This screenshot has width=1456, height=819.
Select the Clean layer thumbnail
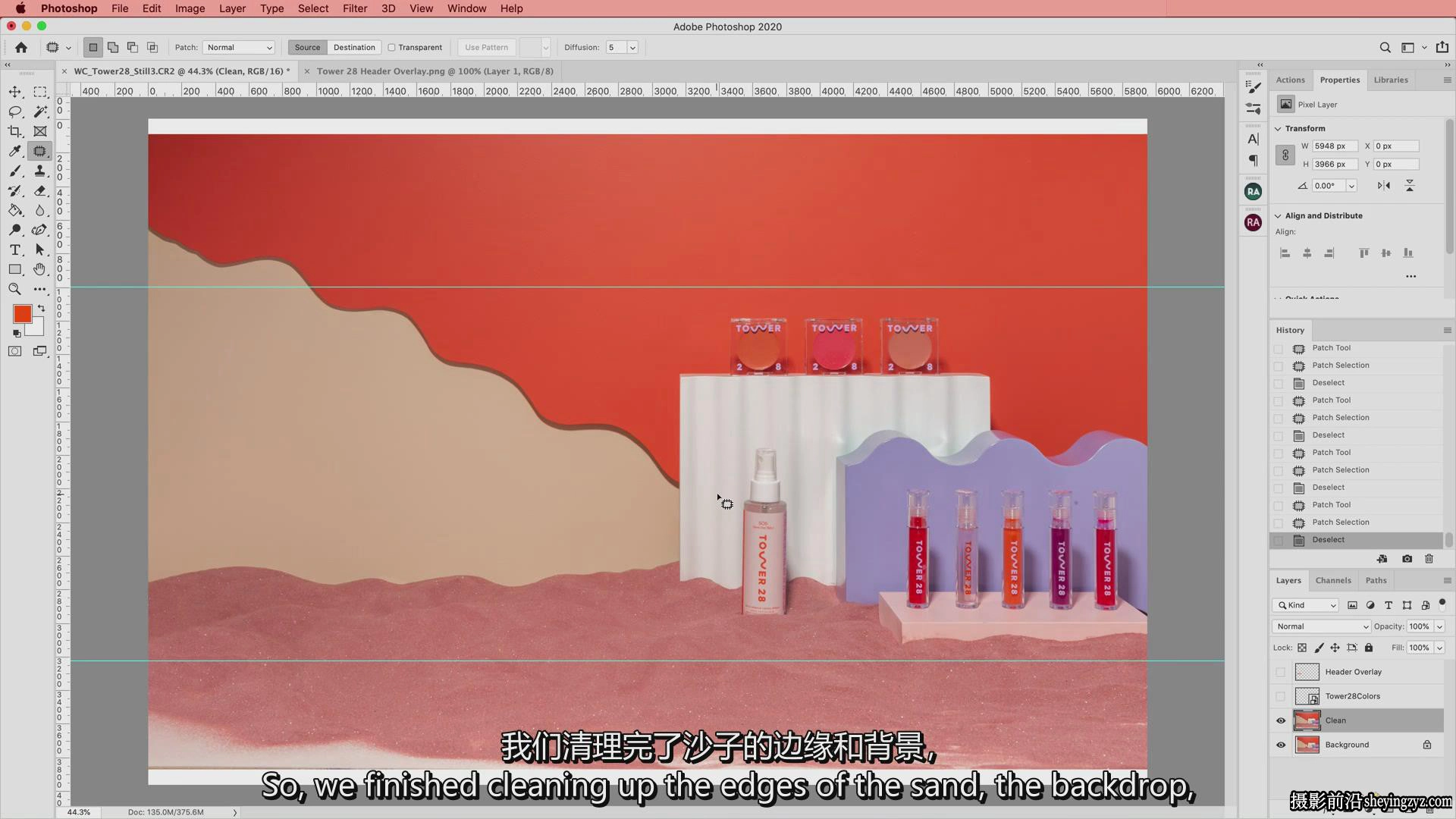(1307, 720)
